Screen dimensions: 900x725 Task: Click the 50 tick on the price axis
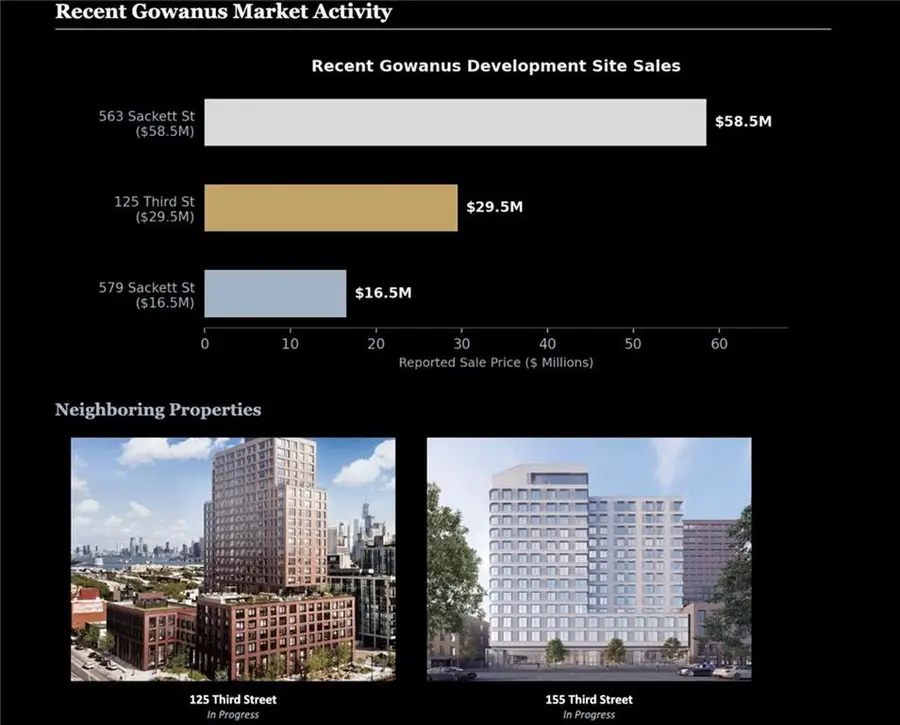tap(633, 344)
